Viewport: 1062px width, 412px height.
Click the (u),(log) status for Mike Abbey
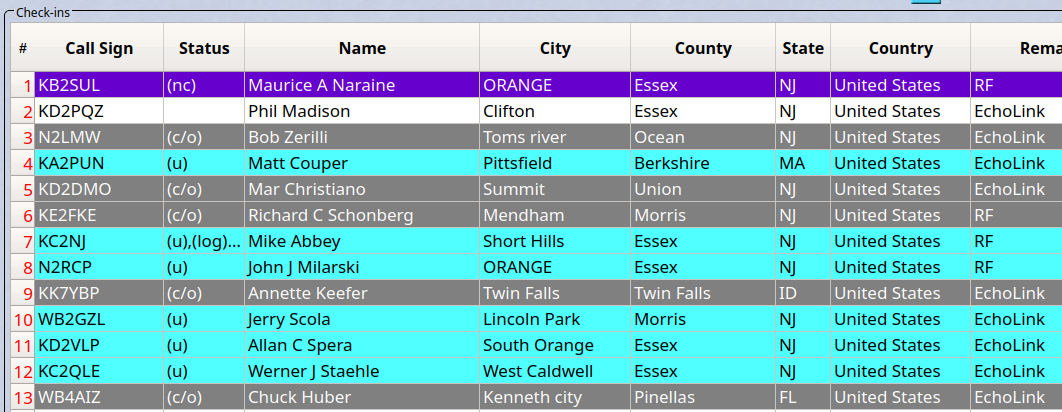204,241
